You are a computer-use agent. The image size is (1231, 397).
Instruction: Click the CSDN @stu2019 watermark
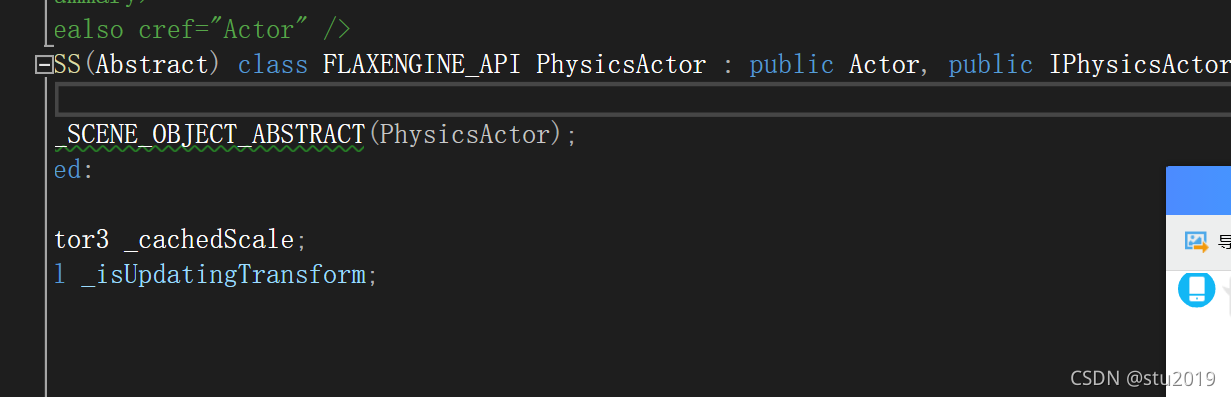[1142, 378]
